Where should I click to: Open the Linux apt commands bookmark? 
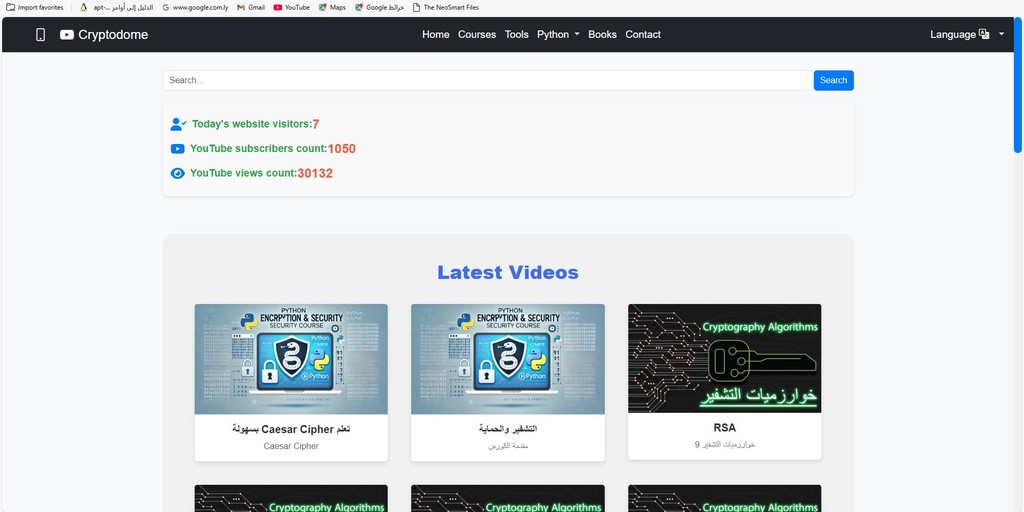pyautogui.click(x=116, y=8)
